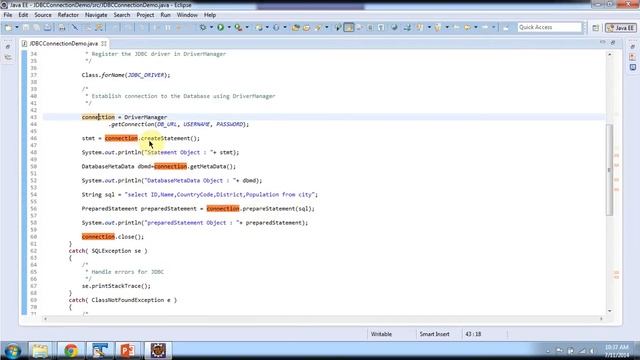
Task: Open File Explorer from the taskbar
Action: tap(40, 351)
